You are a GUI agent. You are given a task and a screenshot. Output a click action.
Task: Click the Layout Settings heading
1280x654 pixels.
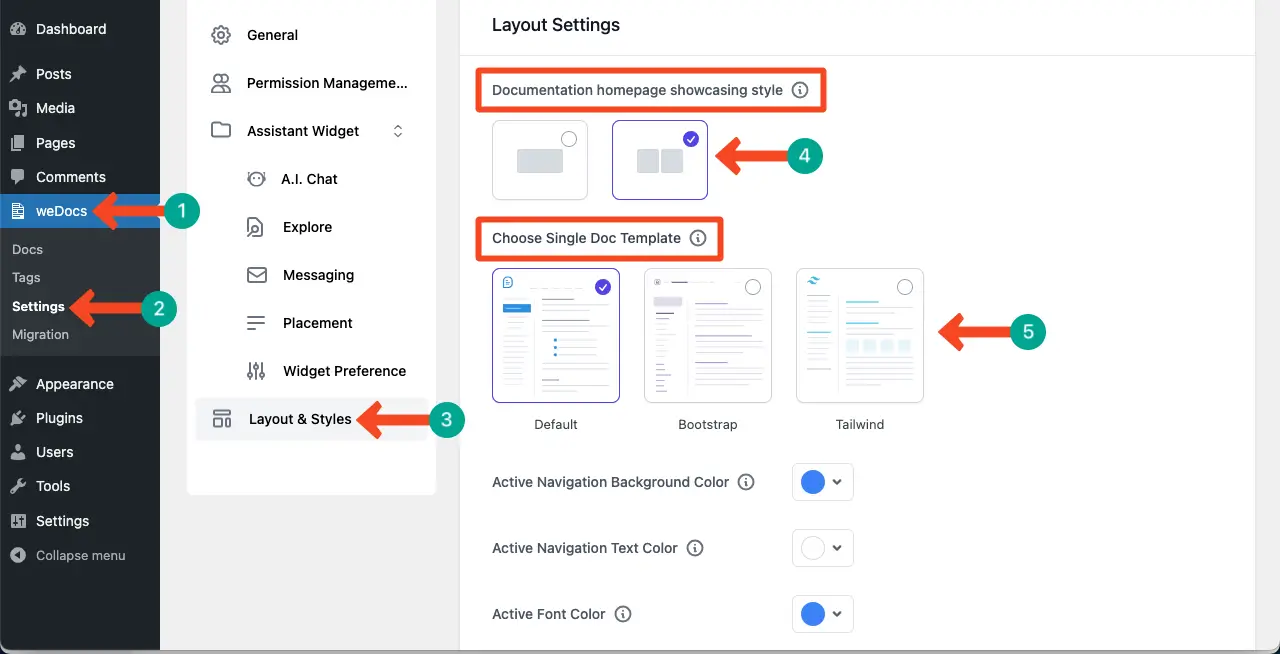556,25
